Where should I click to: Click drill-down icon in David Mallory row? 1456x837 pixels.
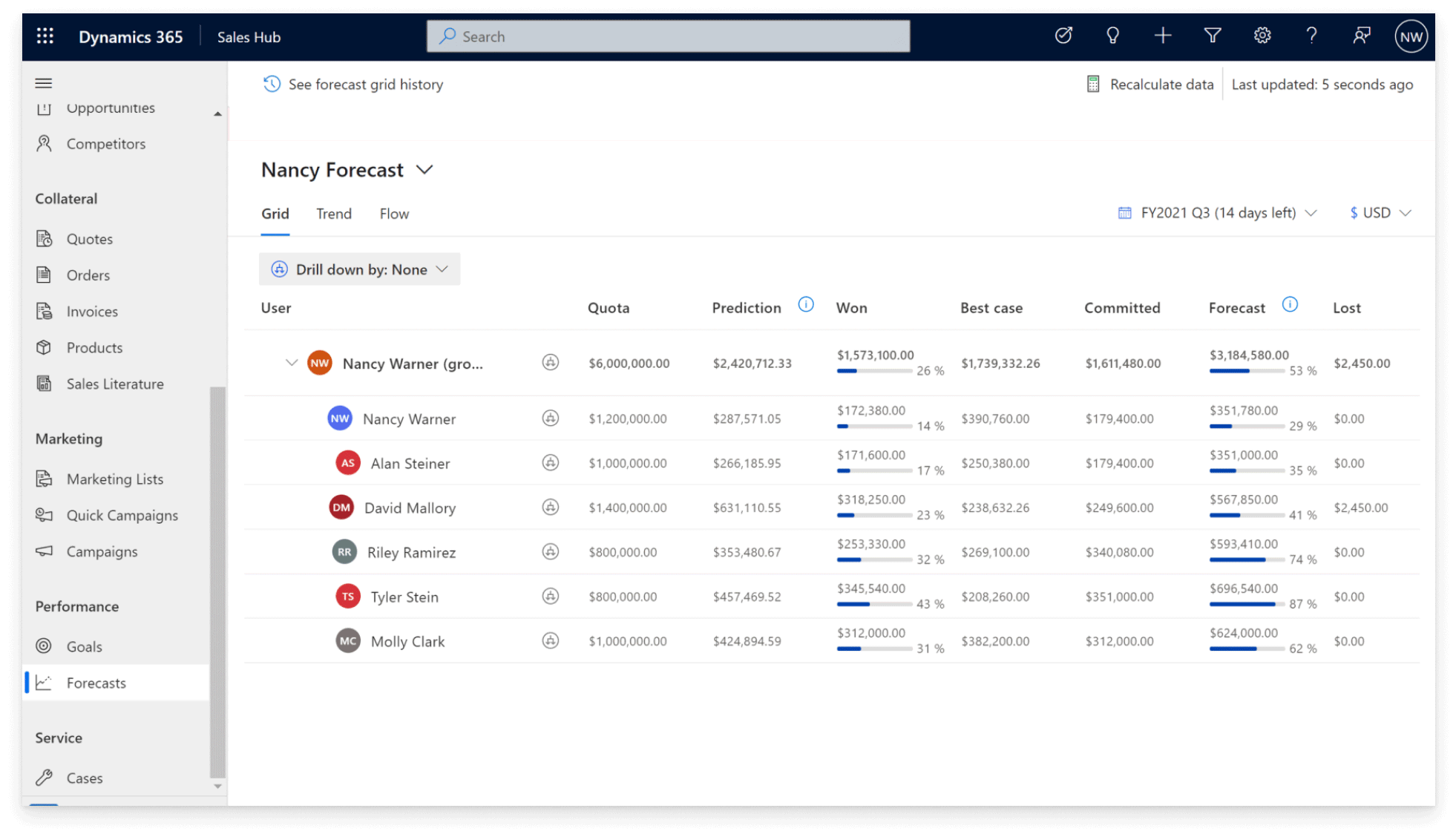[550, 508]
